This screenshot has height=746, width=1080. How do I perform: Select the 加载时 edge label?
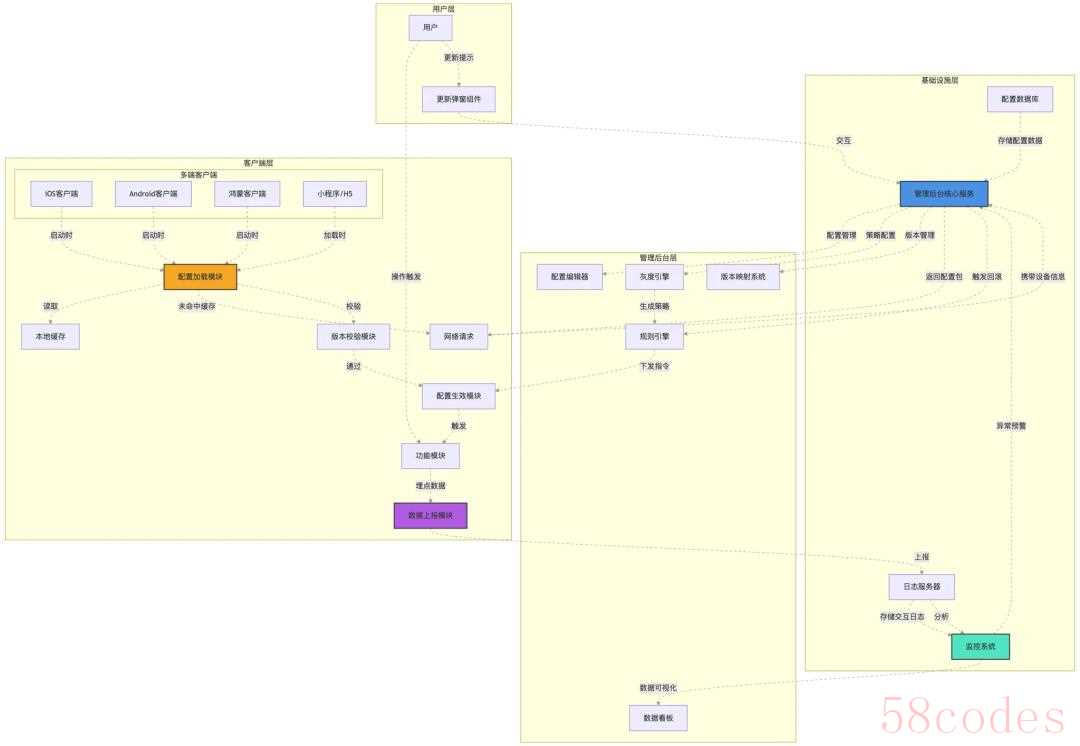pyautogui.click(x=335, y=236)
